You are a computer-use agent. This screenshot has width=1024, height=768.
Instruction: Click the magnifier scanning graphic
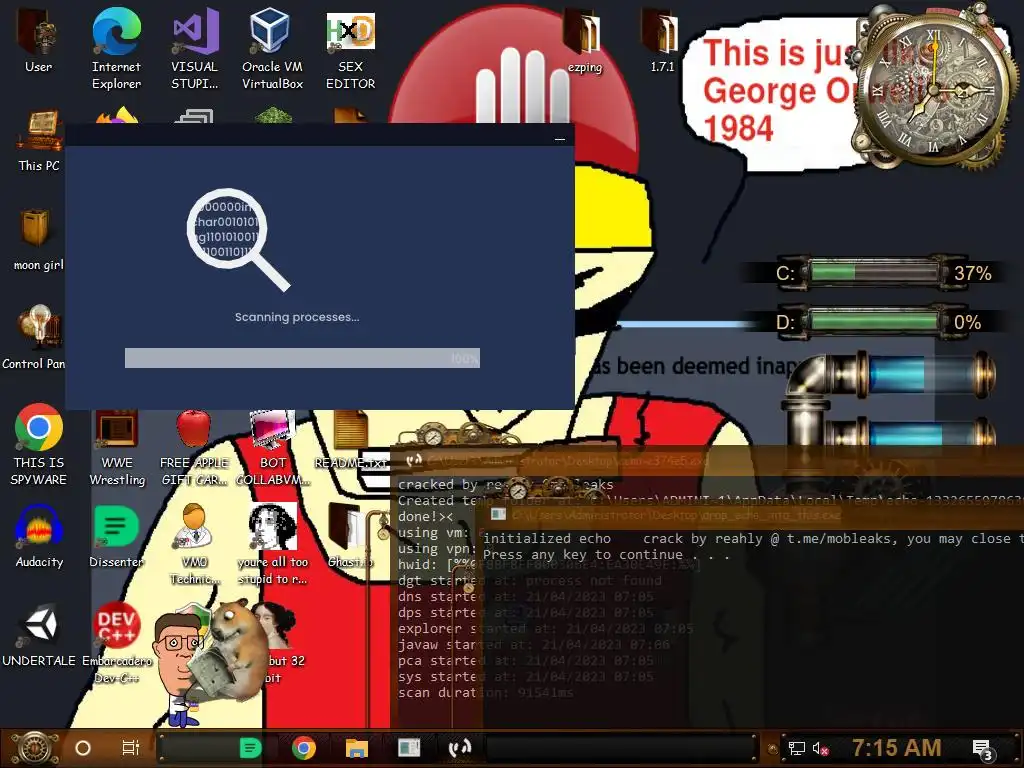238,239
